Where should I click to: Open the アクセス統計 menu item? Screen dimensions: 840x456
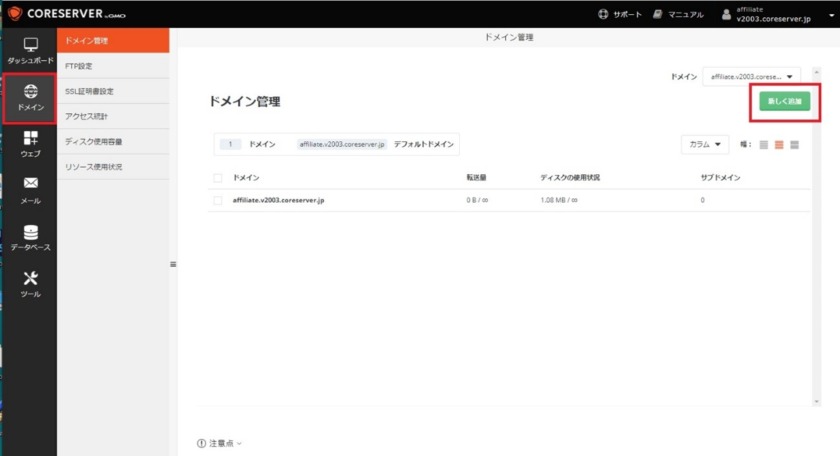(113, 116)
